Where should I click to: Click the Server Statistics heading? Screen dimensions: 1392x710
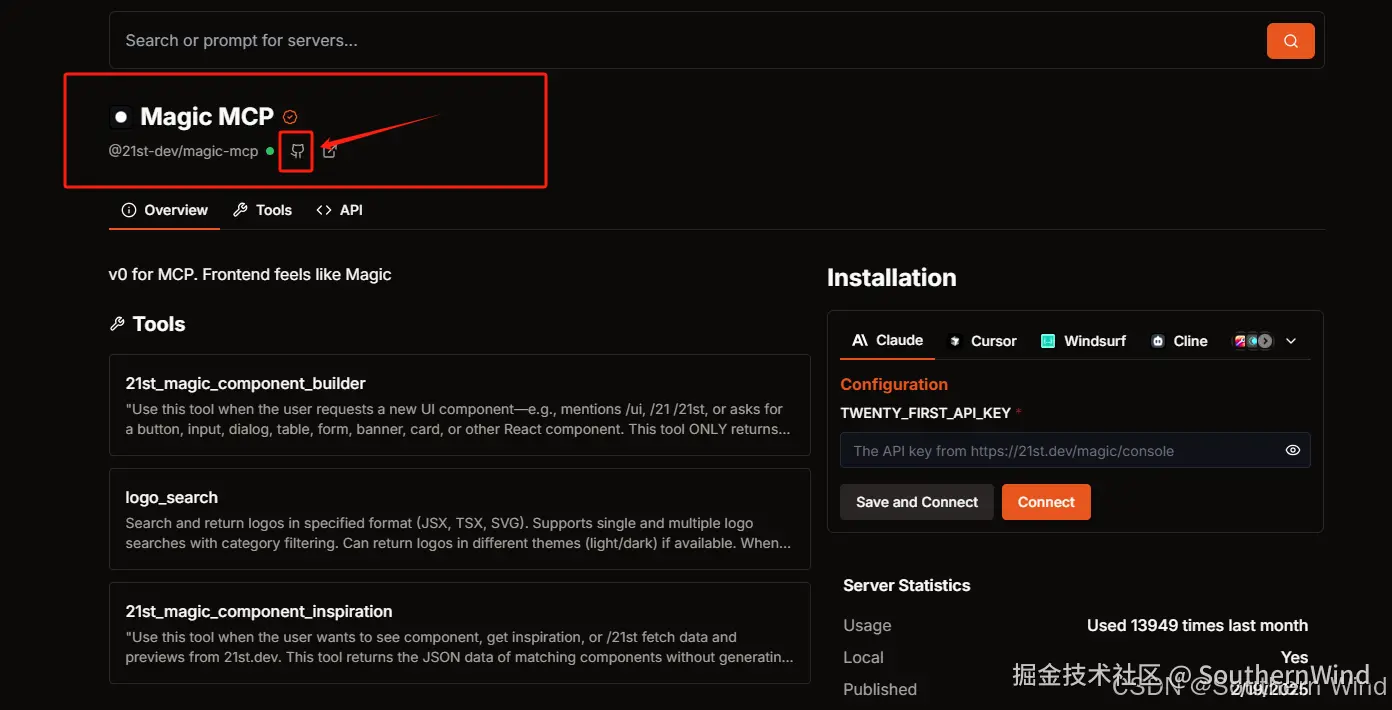907,585
